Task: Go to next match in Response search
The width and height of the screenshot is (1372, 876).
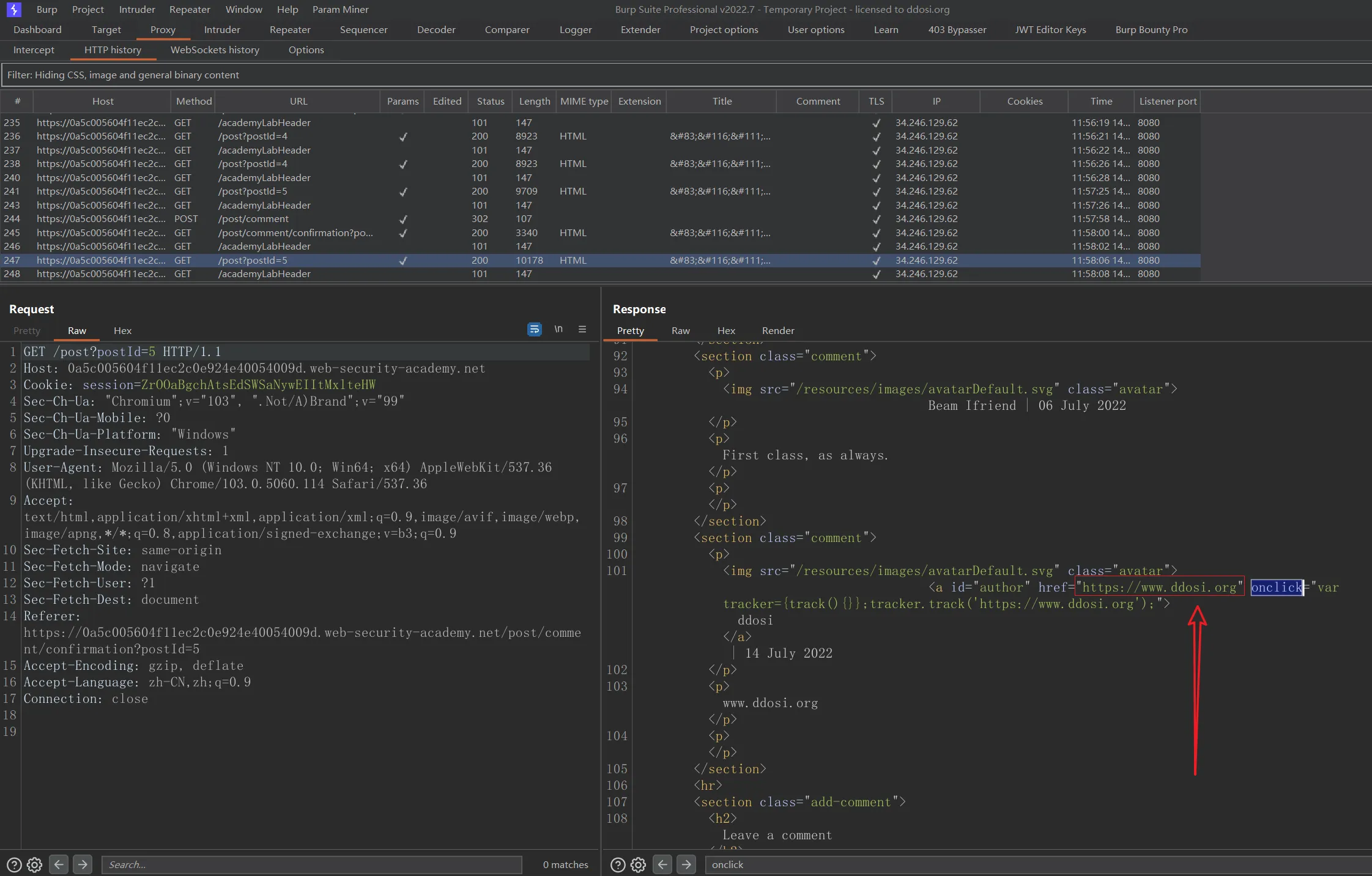Action: [686, 864]
